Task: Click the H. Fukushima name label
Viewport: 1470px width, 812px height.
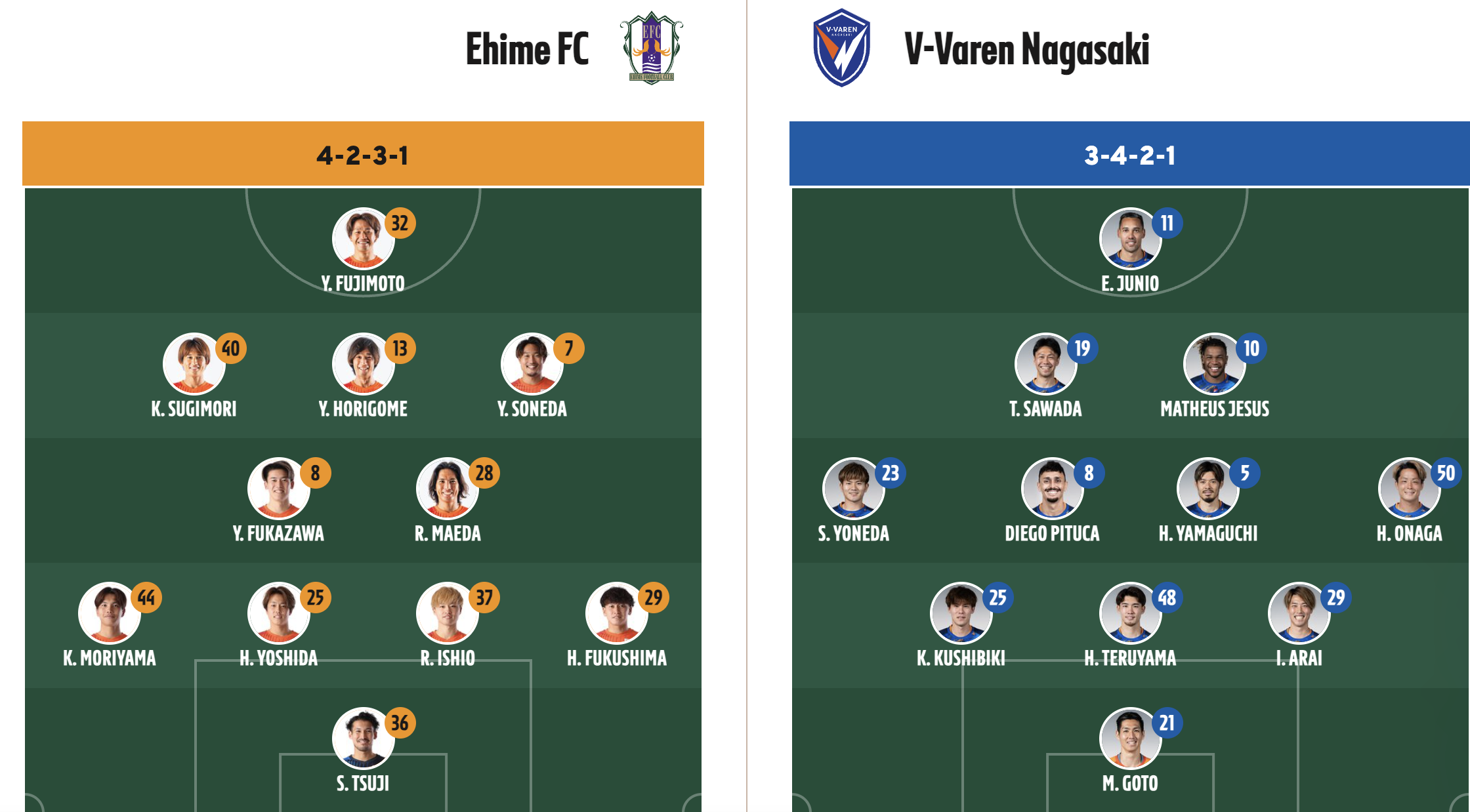Action: tap(617, 658)
